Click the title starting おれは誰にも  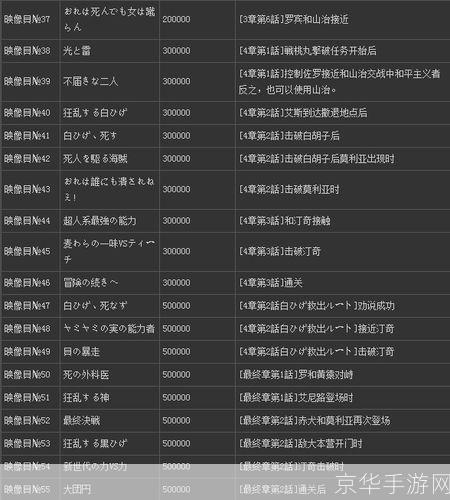click(x=109, y=189)
